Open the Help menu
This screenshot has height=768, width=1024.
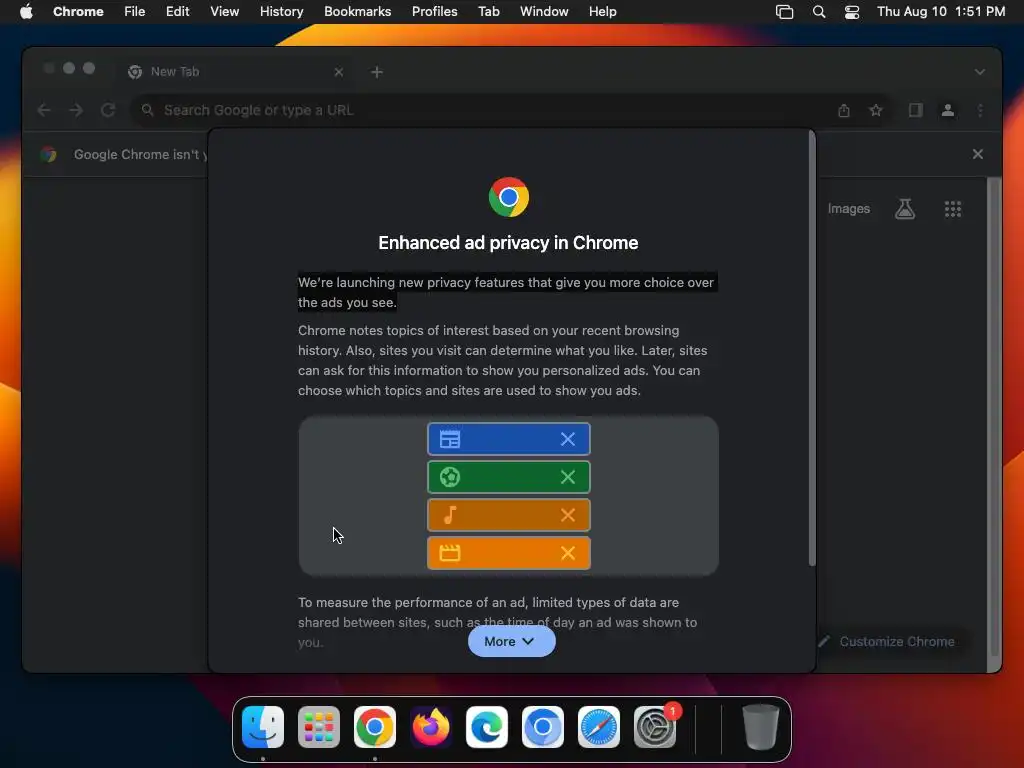click(x=602, y=11)
